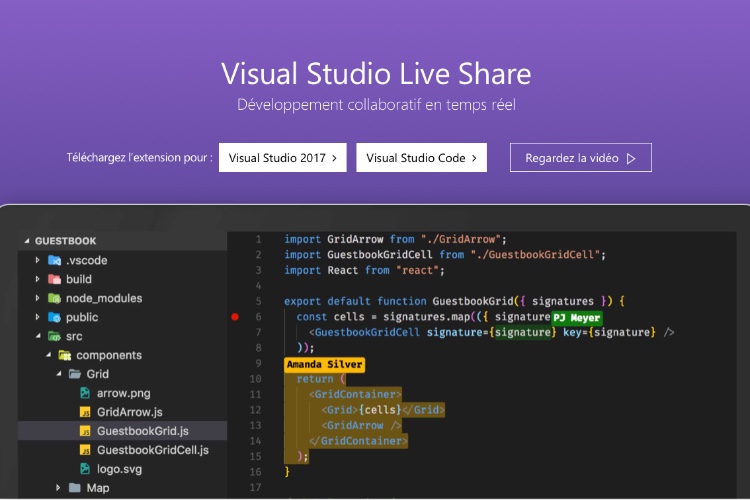Click the Grid folder icon
Image resolution: width=750 pixels, height=500 pixels.
click(x=75, y=374)
